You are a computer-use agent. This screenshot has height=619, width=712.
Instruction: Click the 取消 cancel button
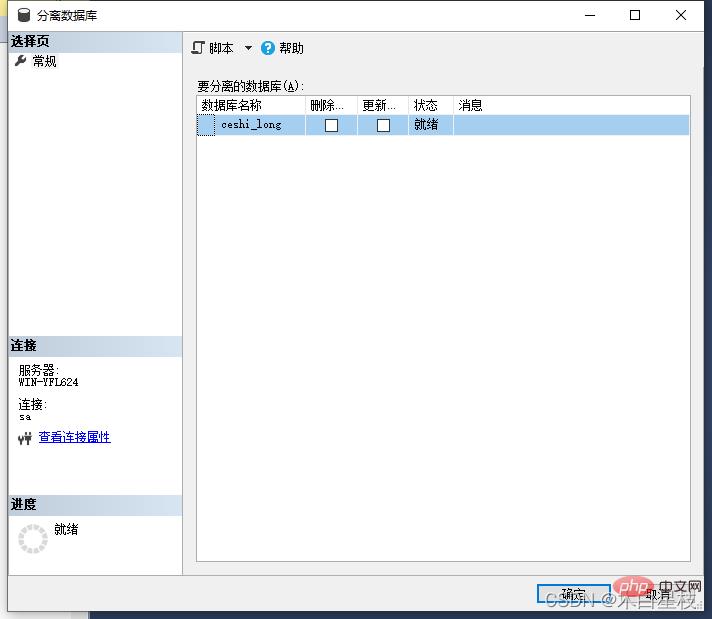658,594
